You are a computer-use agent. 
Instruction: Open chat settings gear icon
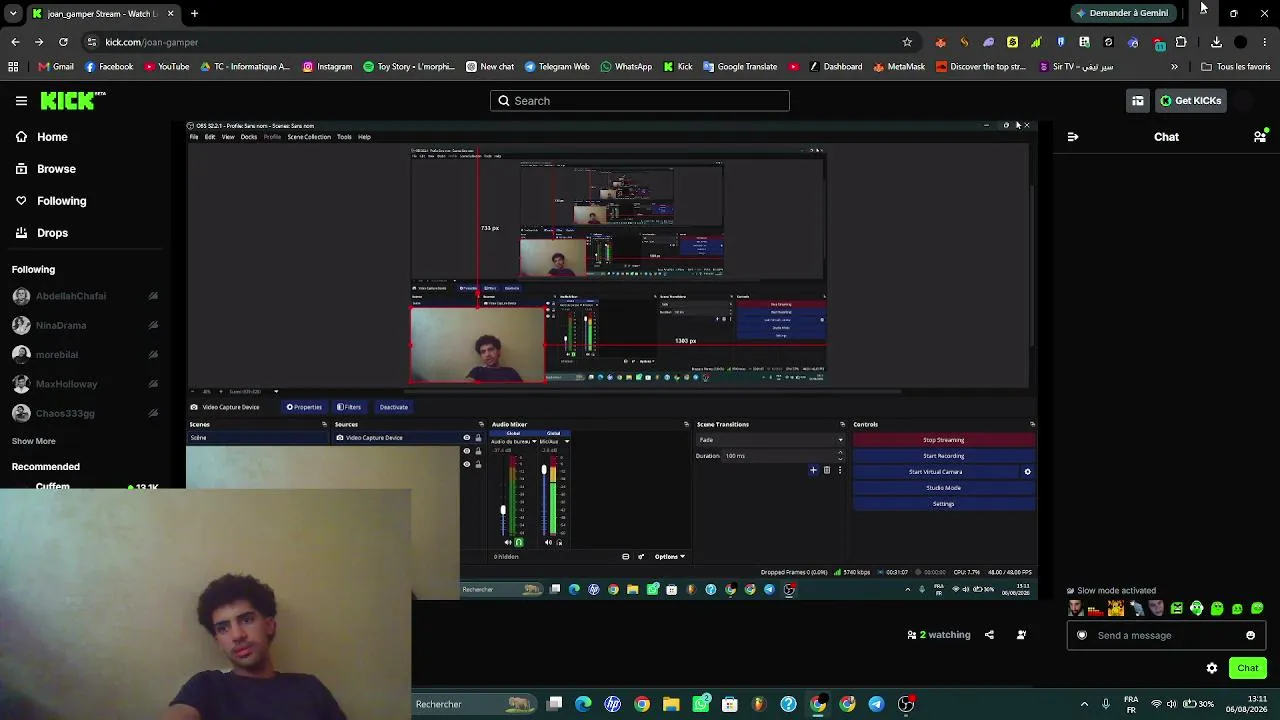coord(1212,668)
